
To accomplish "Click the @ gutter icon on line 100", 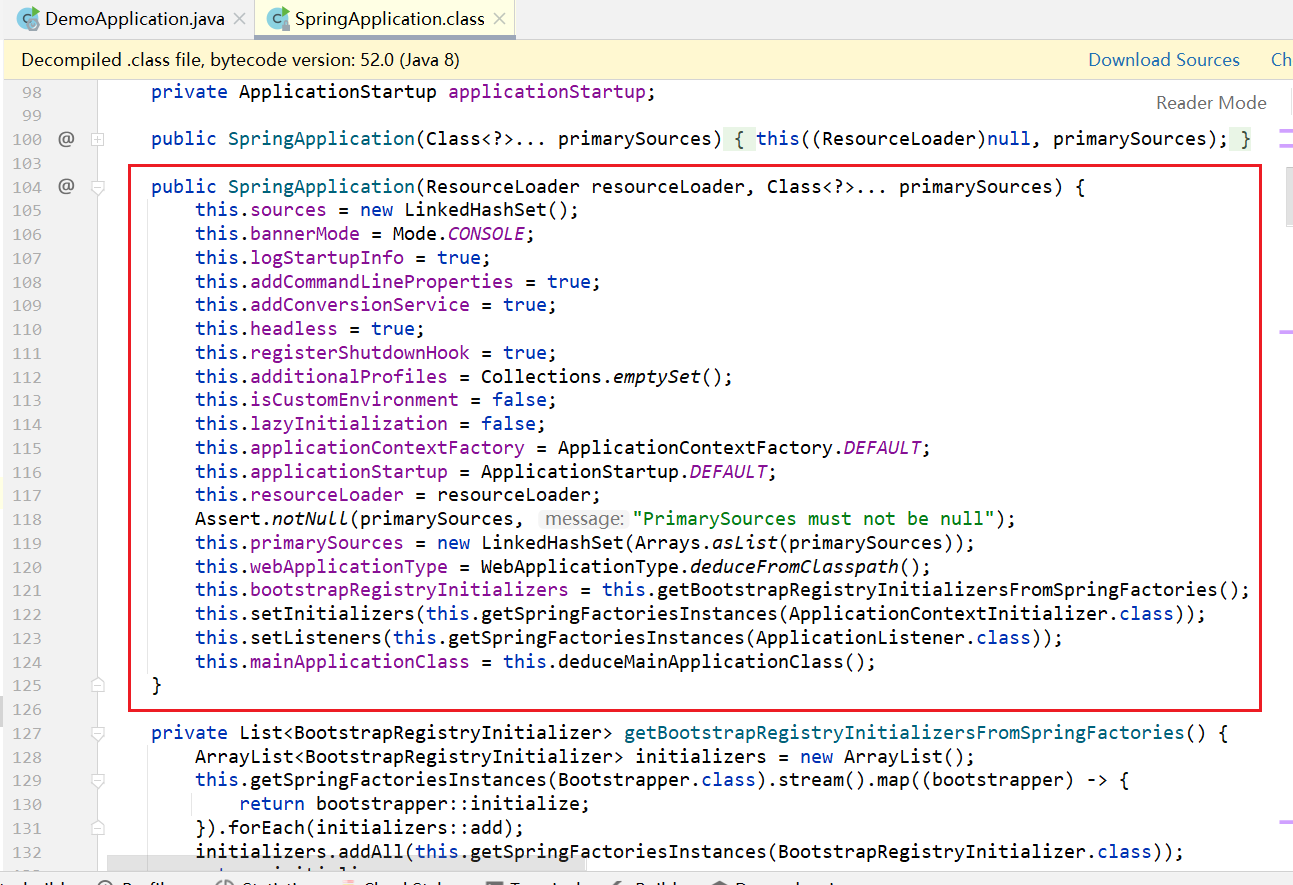I will [66, 139].
